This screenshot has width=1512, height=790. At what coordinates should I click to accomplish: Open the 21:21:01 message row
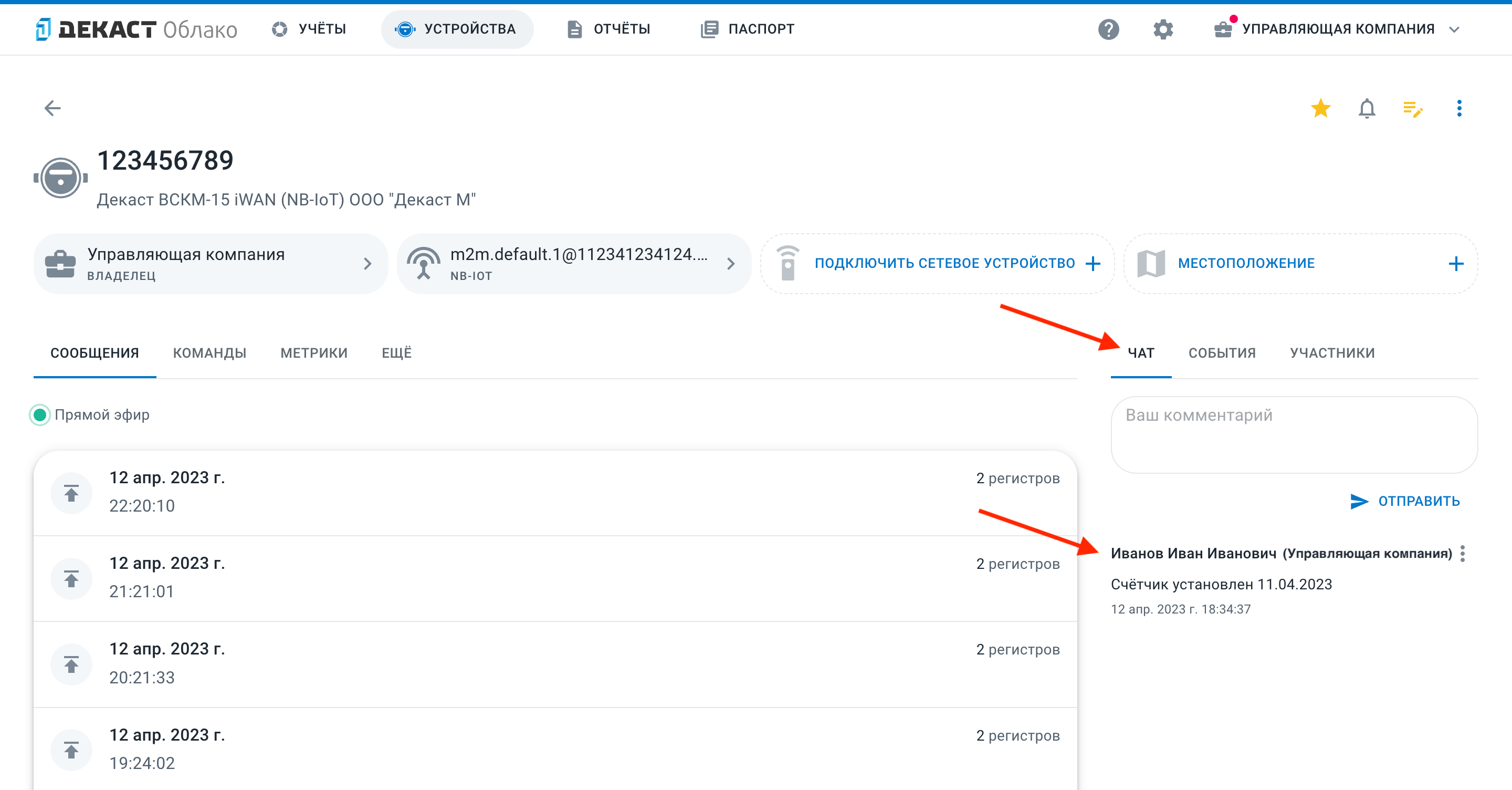click(555, 578)
